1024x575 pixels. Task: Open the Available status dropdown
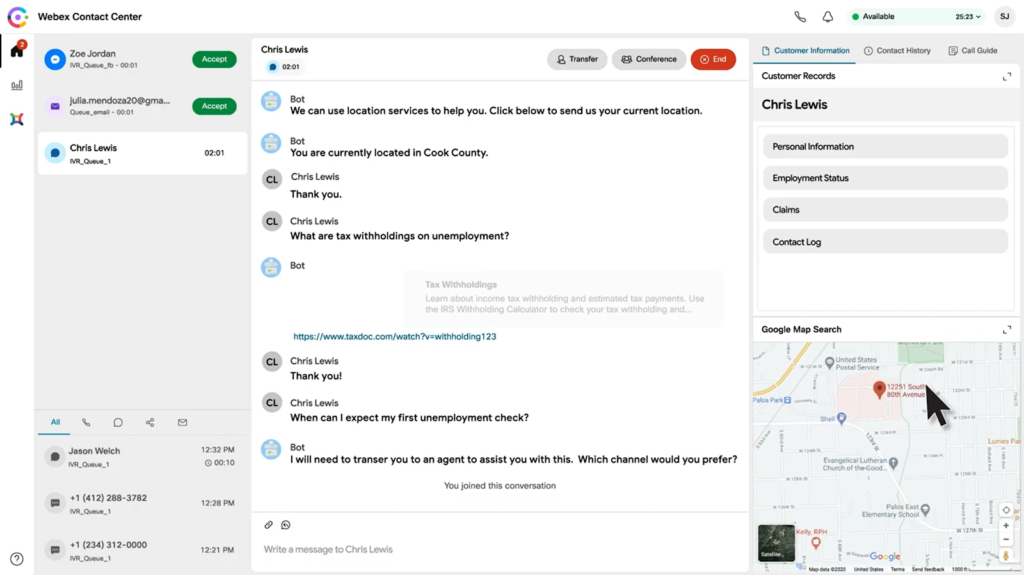[x=915, y=17]
